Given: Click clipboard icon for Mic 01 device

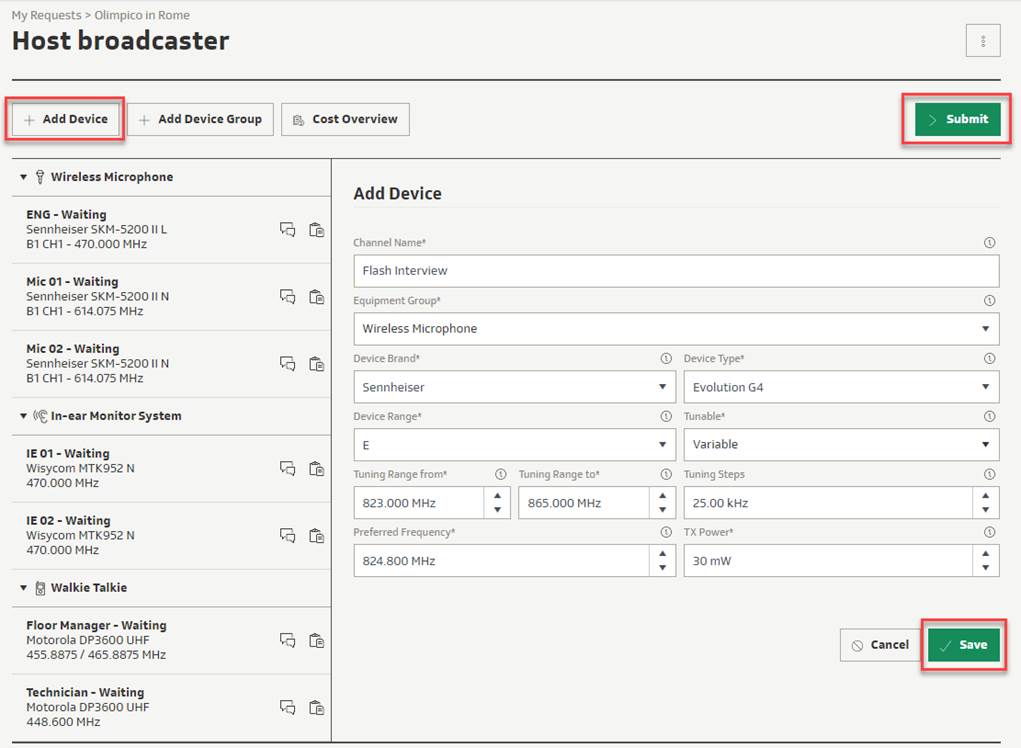Looking at the screenshot, I should tap(316, 297).
